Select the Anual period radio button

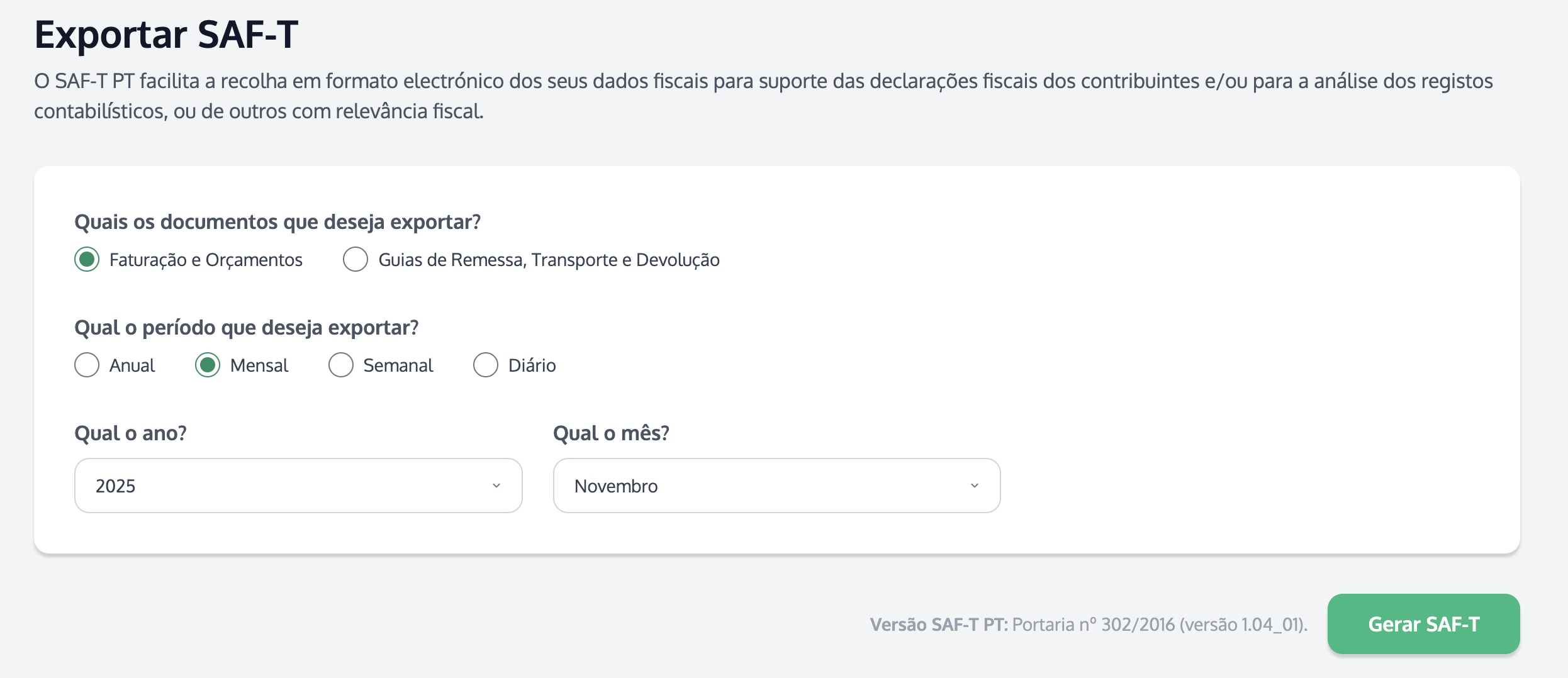pos(87,365)
